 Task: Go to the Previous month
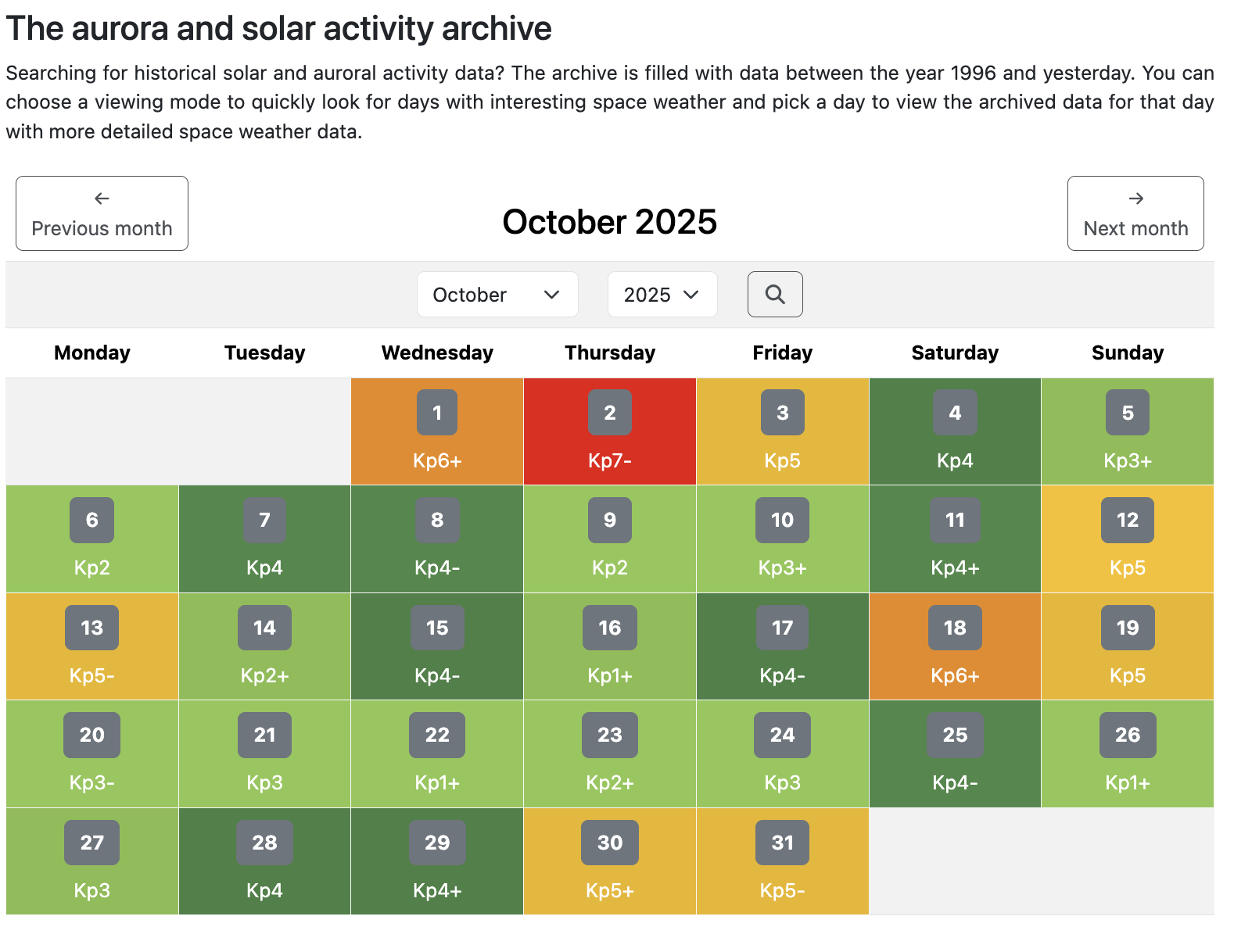point(102,213)
